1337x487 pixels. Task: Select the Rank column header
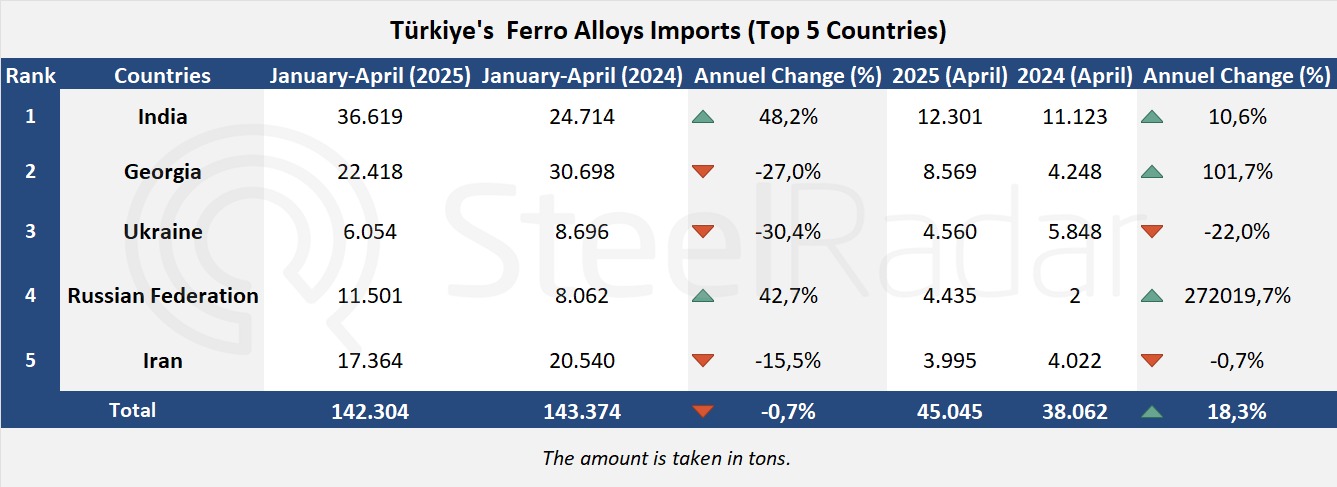[30, 76]
